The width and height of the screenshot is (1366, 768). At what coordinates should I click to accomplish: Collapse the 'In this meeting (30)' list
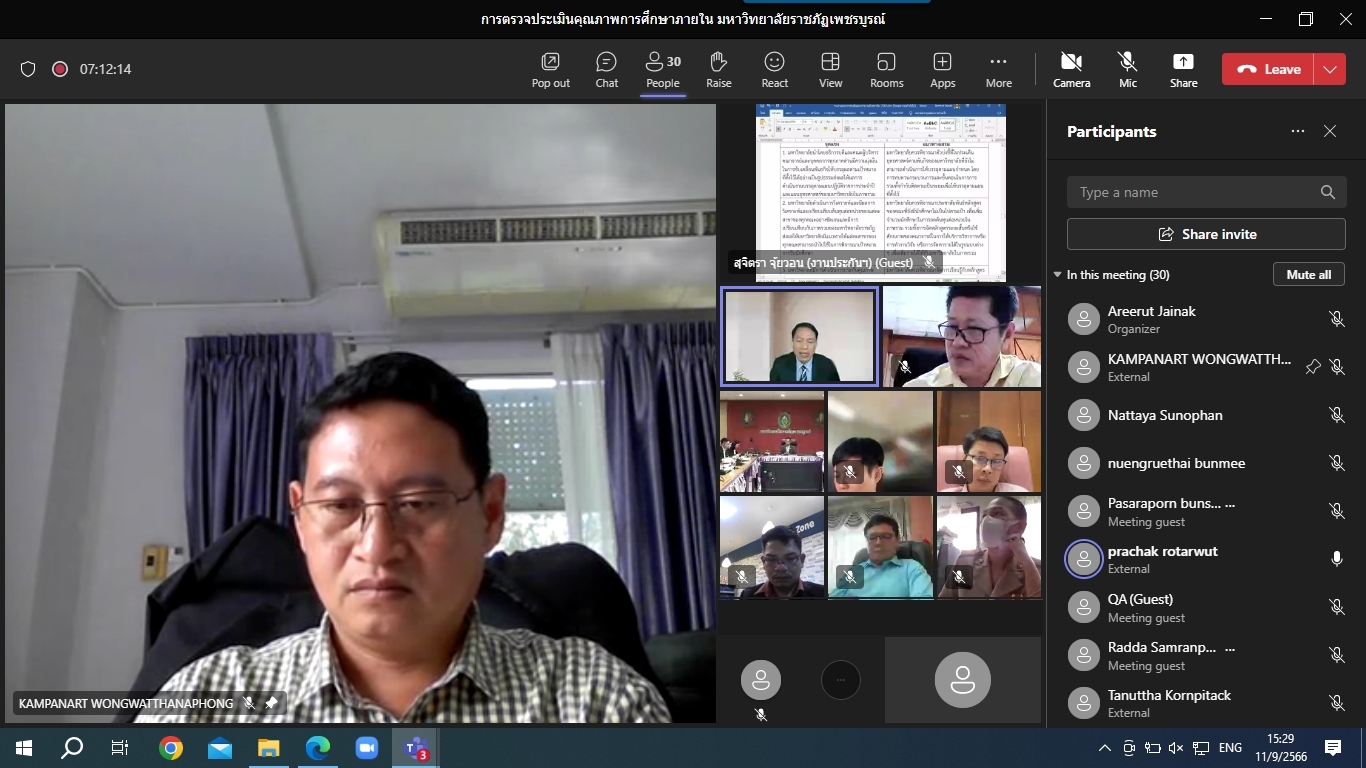1058,275
